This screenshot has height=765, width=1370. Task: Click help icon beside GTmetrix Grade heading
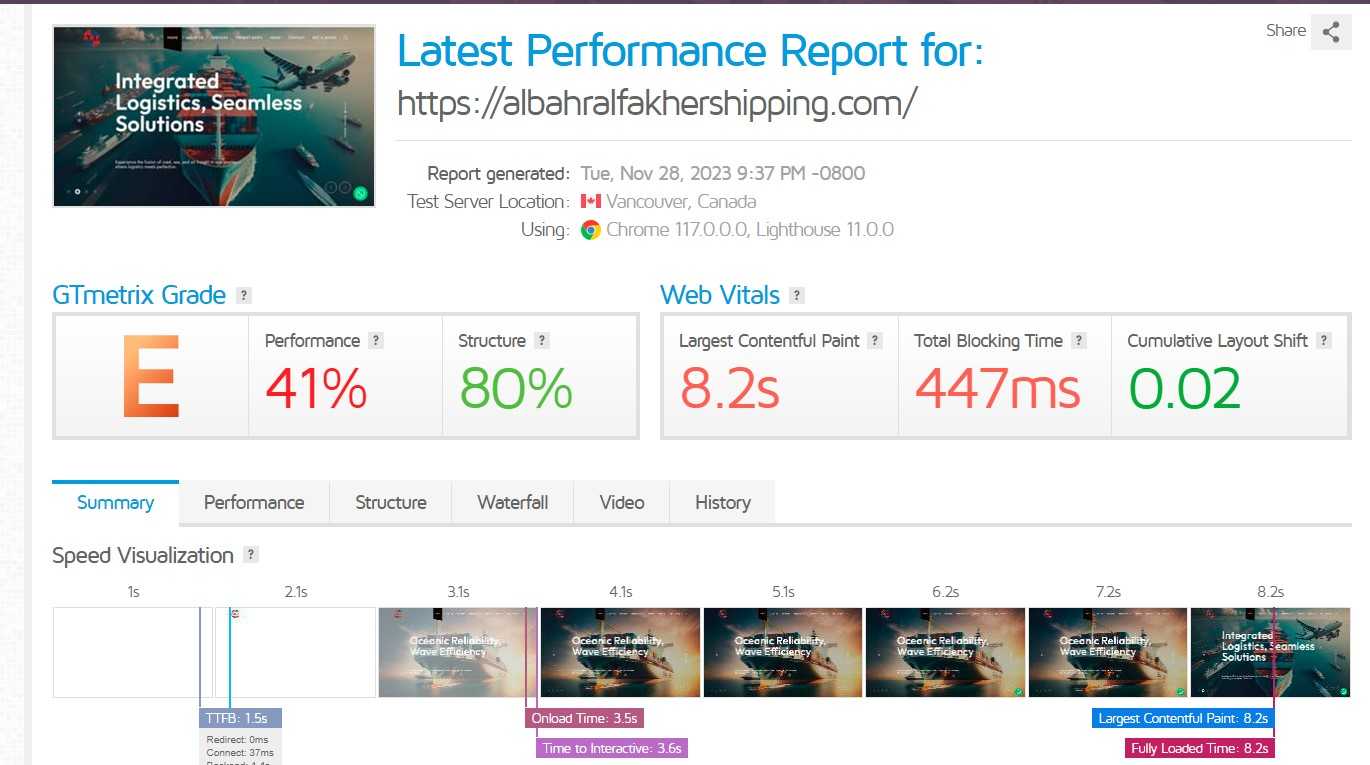pos(244,296)
